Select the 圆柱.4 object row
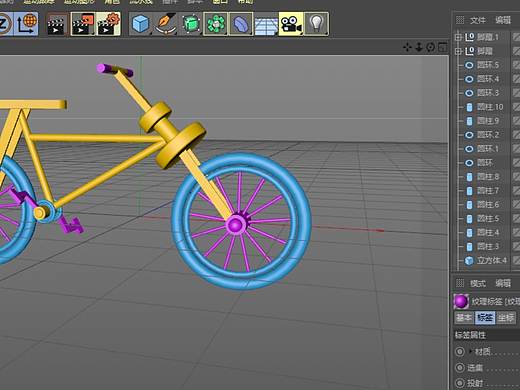 click(487, 233)
